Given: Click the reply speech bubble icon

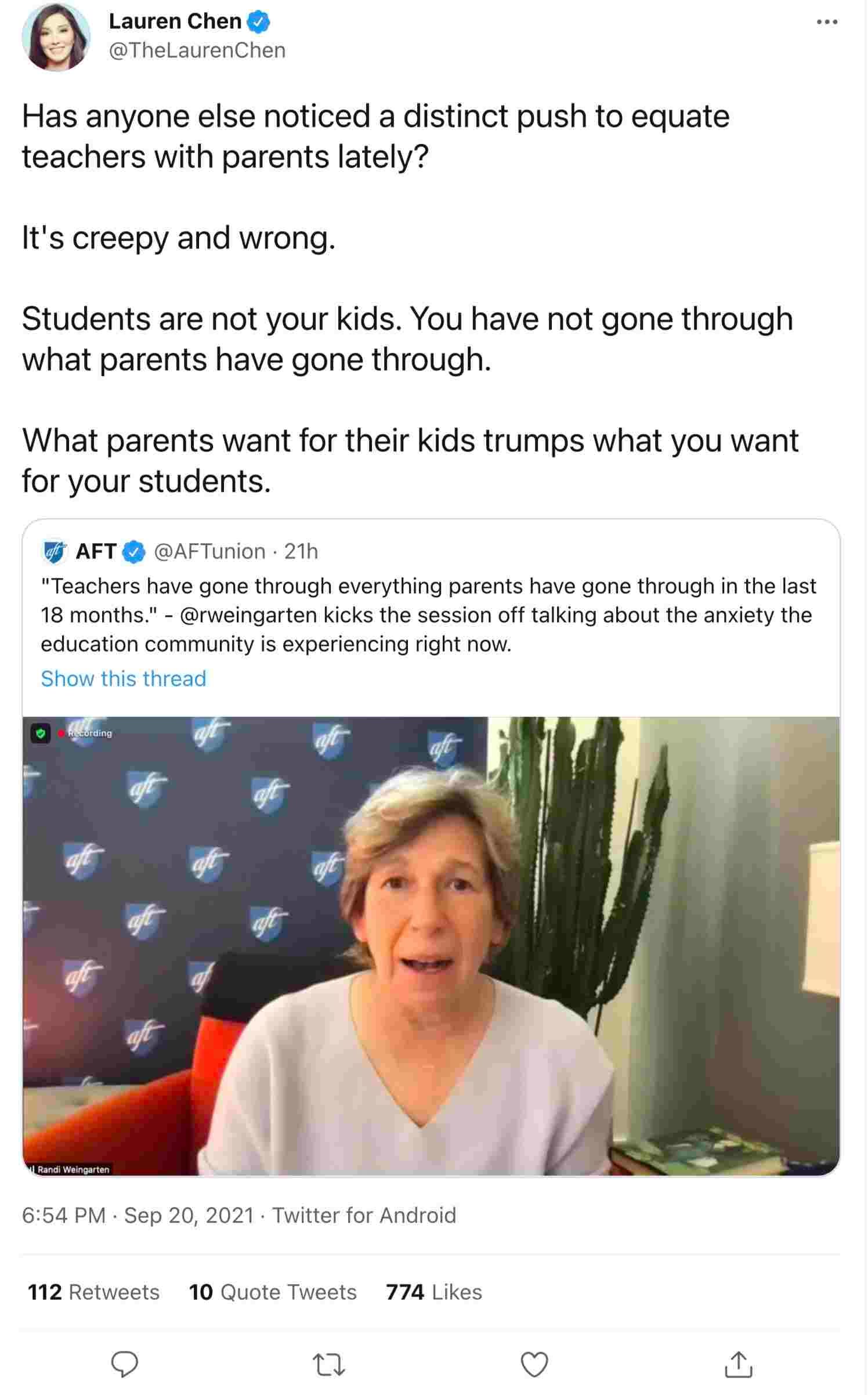Looking at the screenshot, I should (124, 1364).
